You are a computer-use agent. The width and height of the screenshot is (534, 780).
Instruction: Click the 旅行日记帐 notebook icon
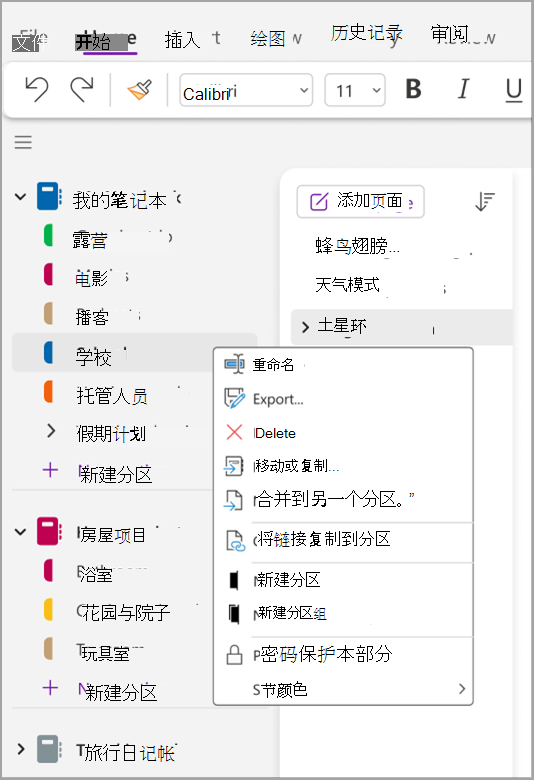(x=49, y=749)
